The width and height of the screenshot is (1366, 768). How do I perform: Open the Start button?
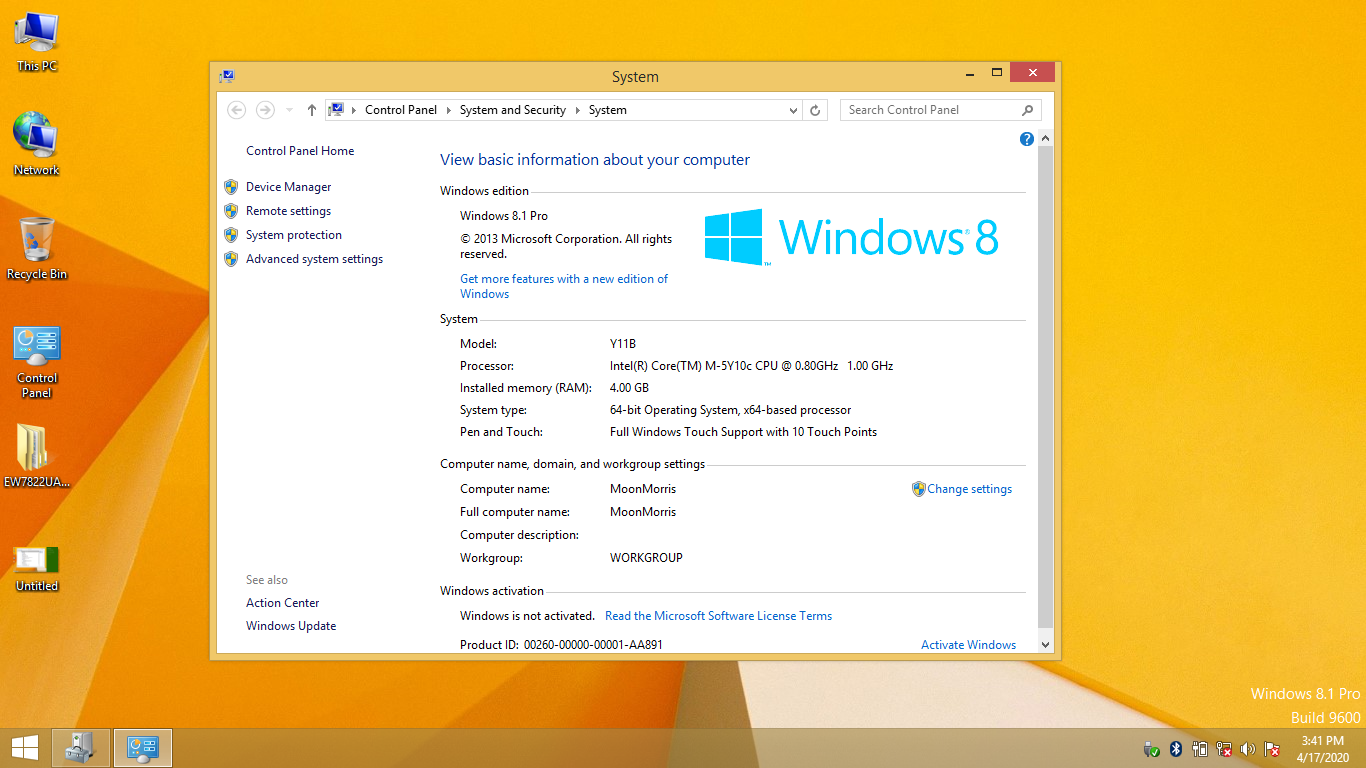click(x=25, y=748)
